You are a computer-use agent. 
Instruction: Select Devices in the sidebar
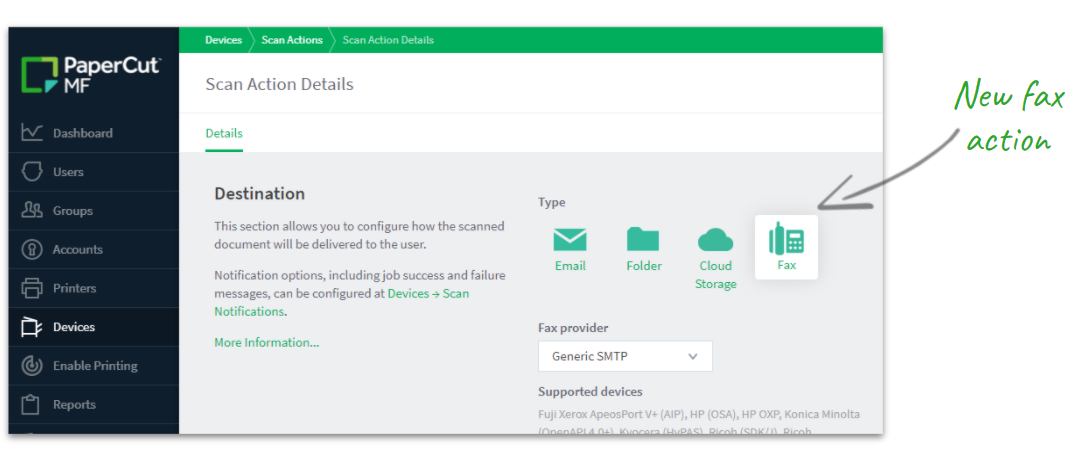point(94,327)
